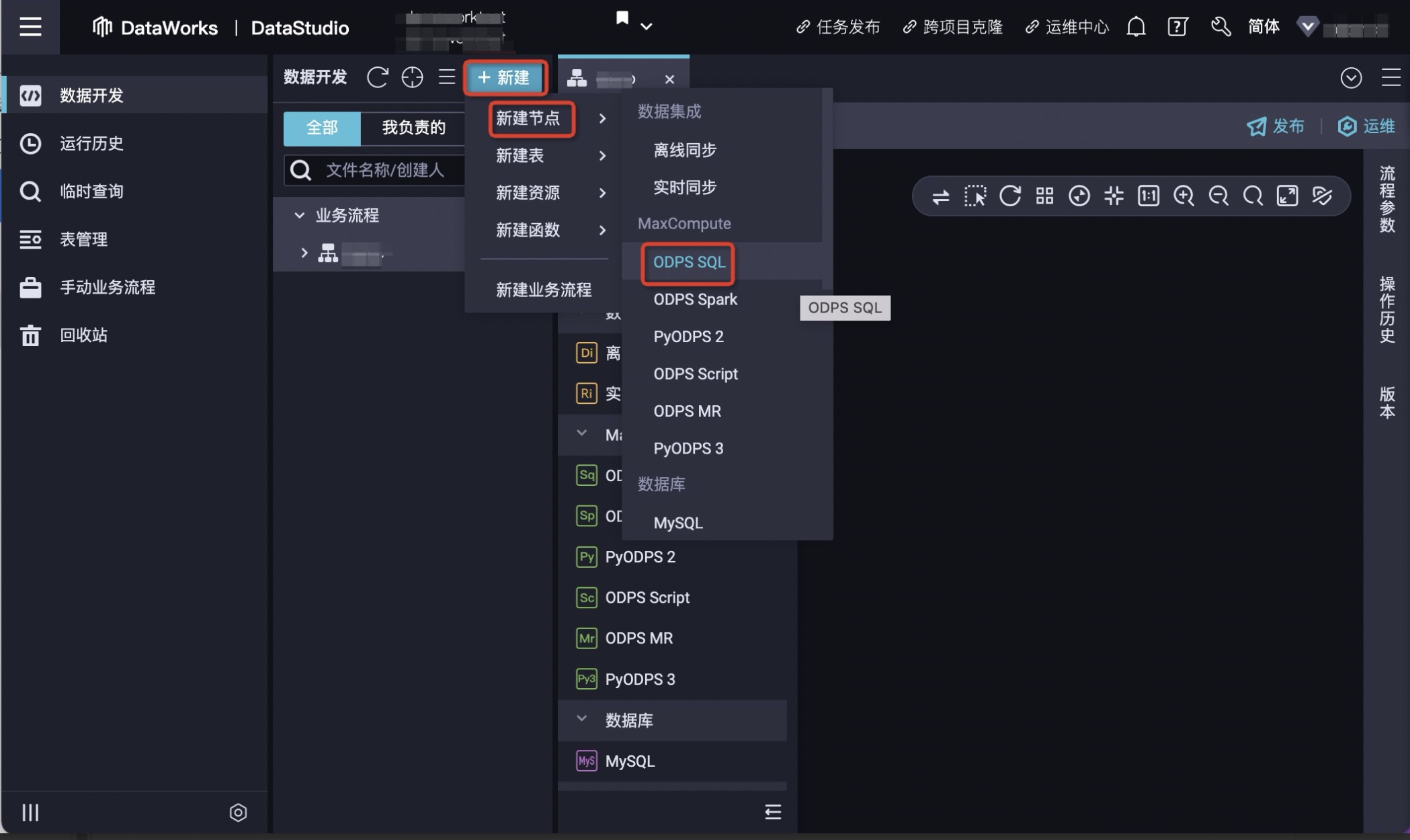Collapse the 数据库 section in node list
Image resolution: width=1410 pixels, height=840 pixels.
(582, 719)
